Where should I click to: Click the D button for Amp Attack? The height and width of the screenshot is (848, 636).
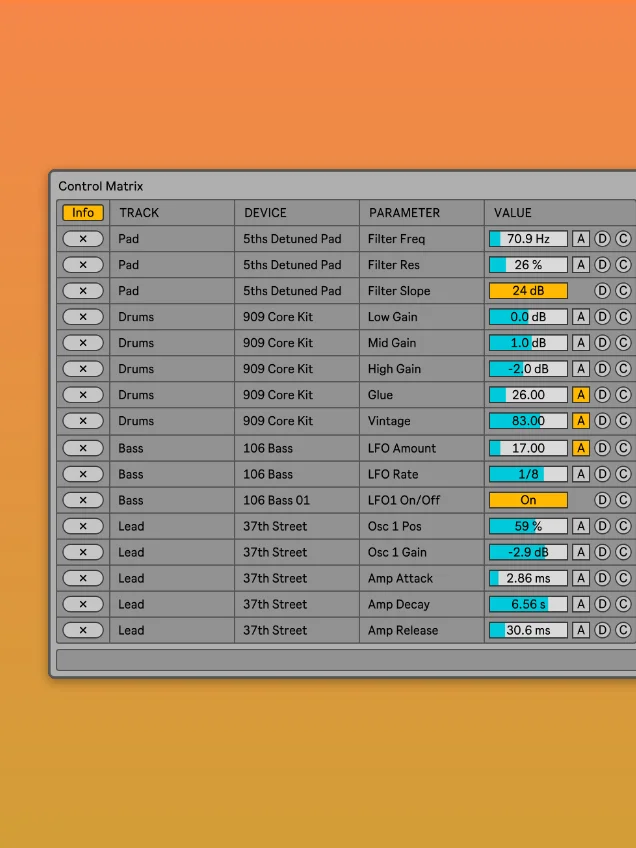(x=602, y=578)
